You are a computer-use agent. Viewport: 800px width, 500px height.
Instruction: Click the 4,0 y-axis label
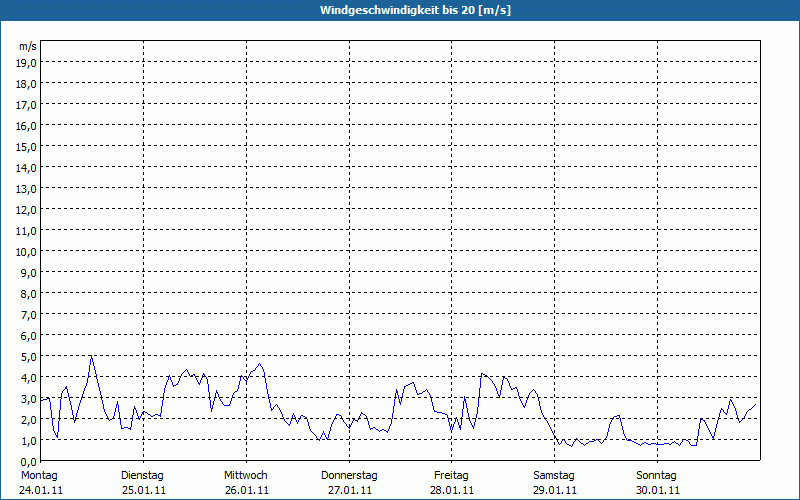tap(29, 378)
